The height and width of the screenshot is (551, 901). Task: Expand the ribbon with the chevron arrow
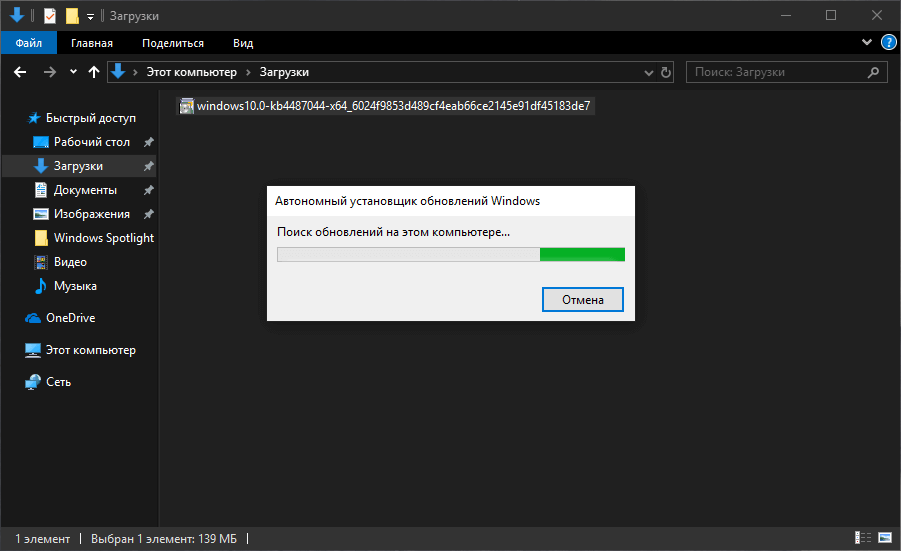pyautogui.click(x=867, y=43)
